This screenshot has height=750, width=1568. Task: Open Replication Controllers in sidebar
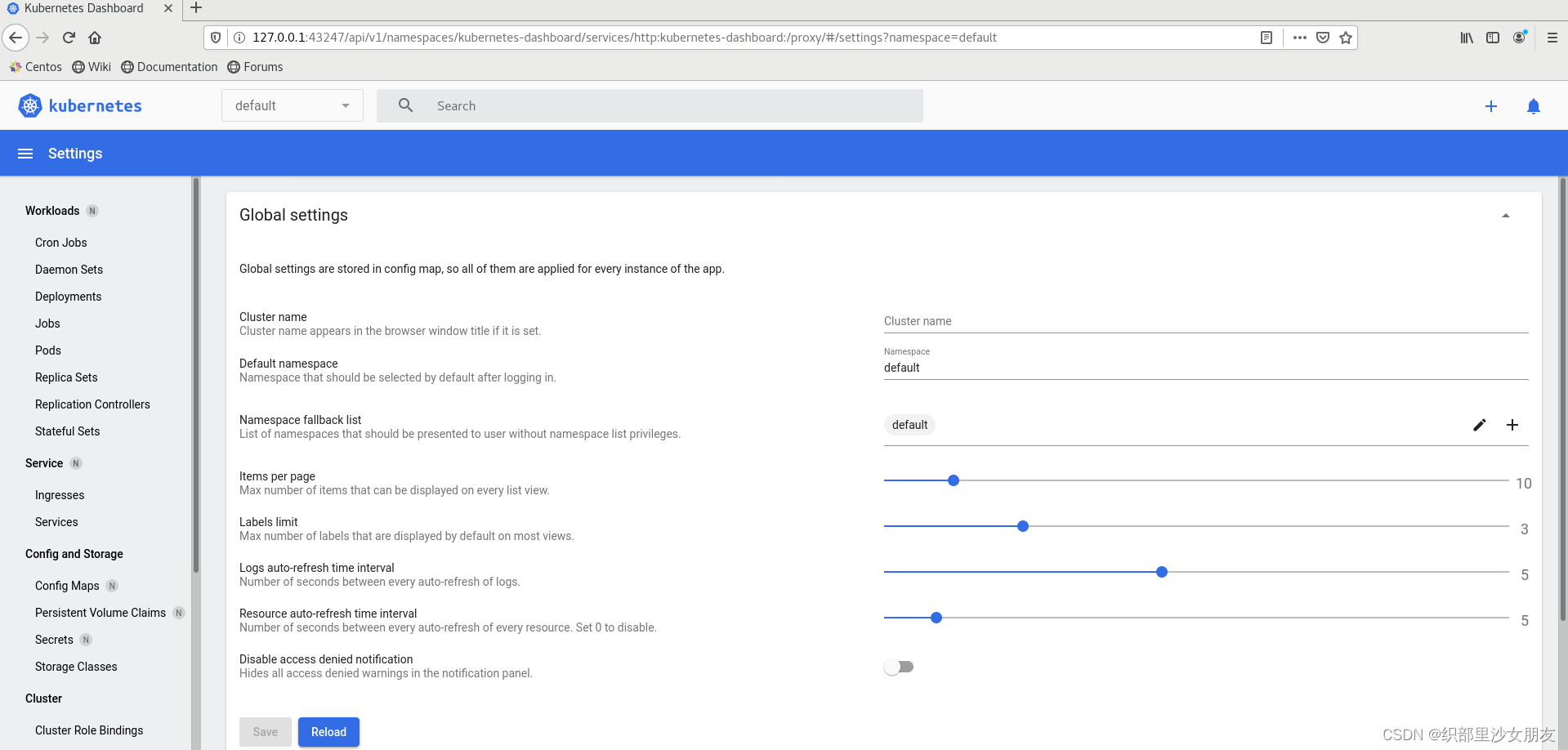pyautogui.click(x=92, y=404)
